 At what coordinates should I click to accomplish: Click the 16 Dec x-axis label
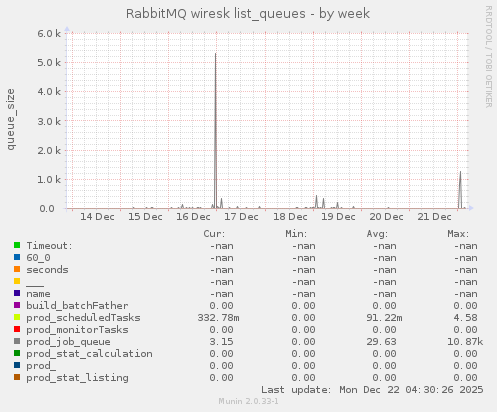193,217
